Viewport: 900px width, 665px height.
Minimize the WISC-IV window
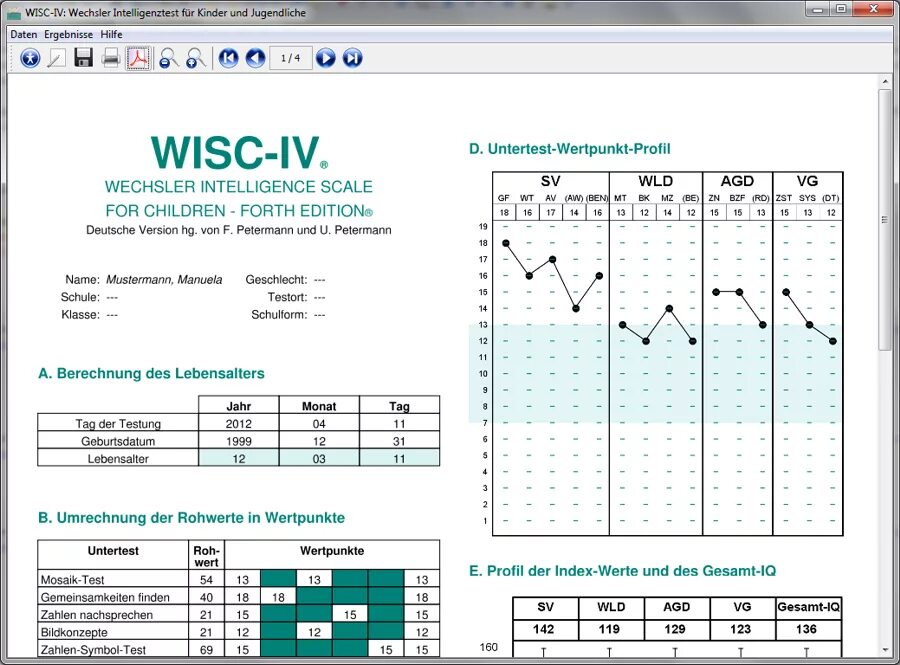click(x=818, y=9)
